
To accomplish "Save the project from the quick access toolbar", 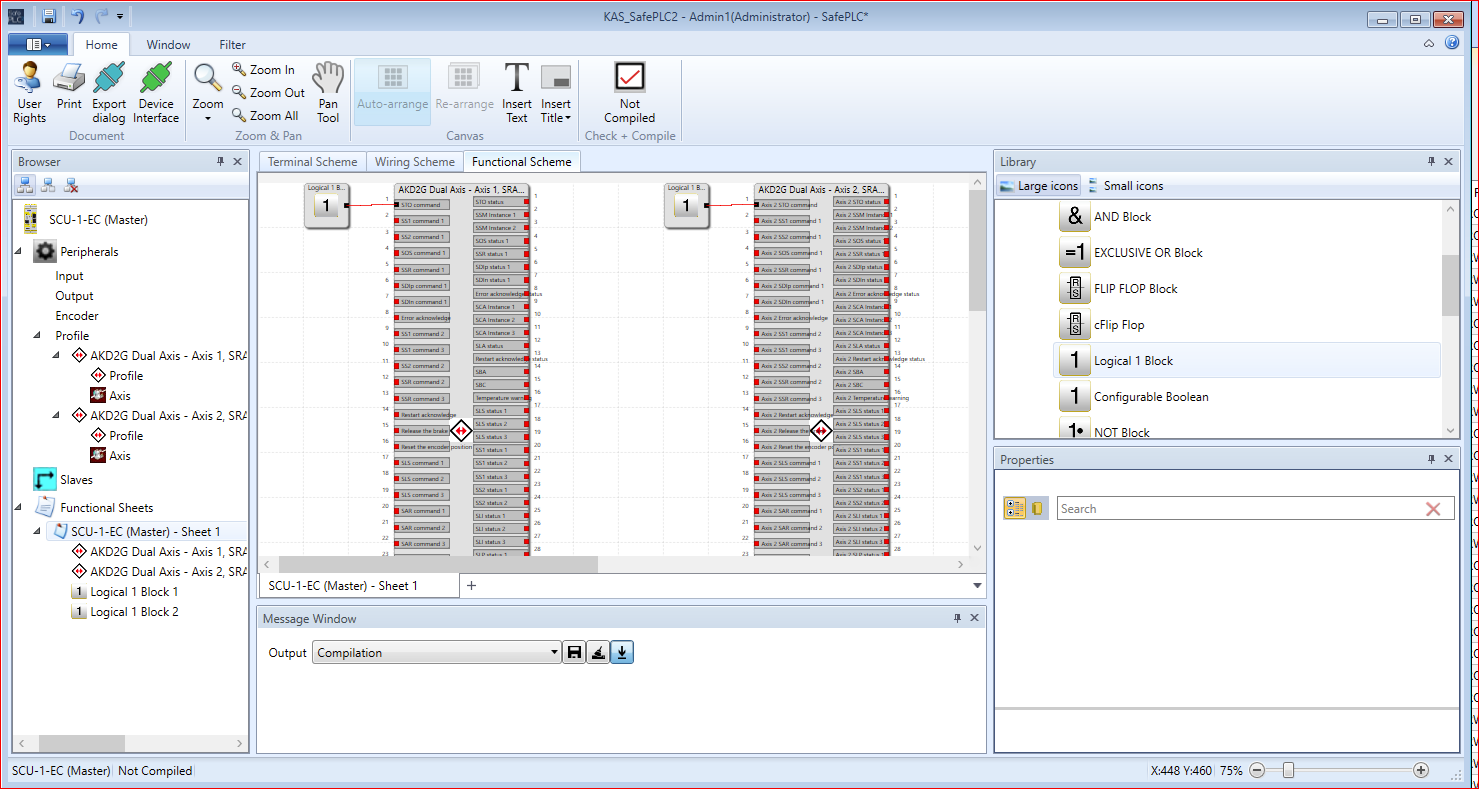I will (x=49, y=16).
